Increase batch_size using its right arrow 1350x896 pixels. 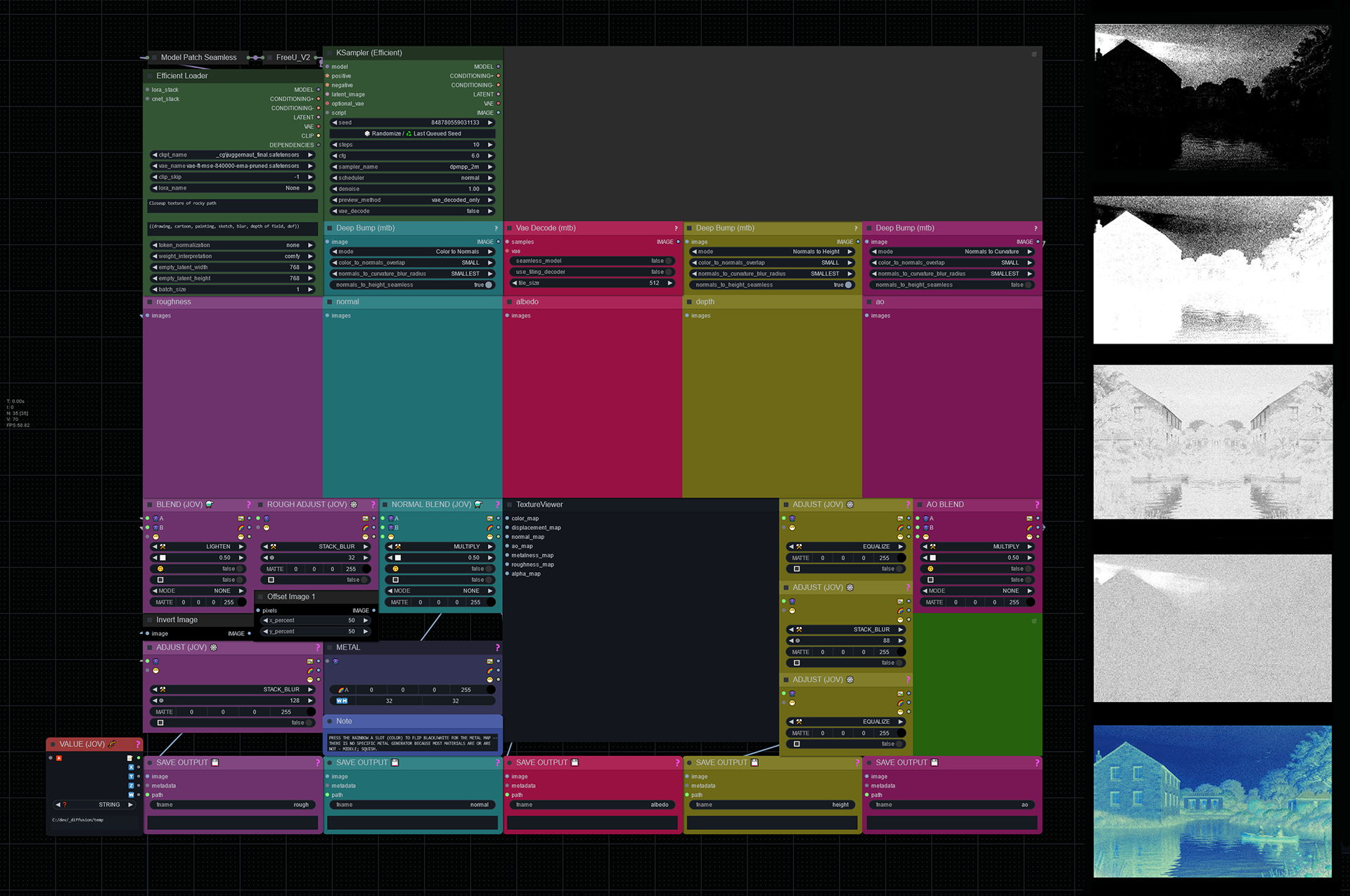tap(310, 290)
